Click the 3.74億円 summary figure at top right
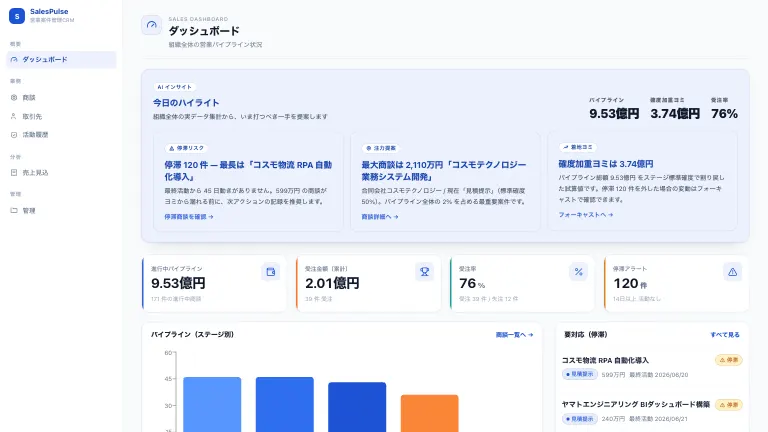Viewport: 768px width, 432px height. [x=675, y=114]
